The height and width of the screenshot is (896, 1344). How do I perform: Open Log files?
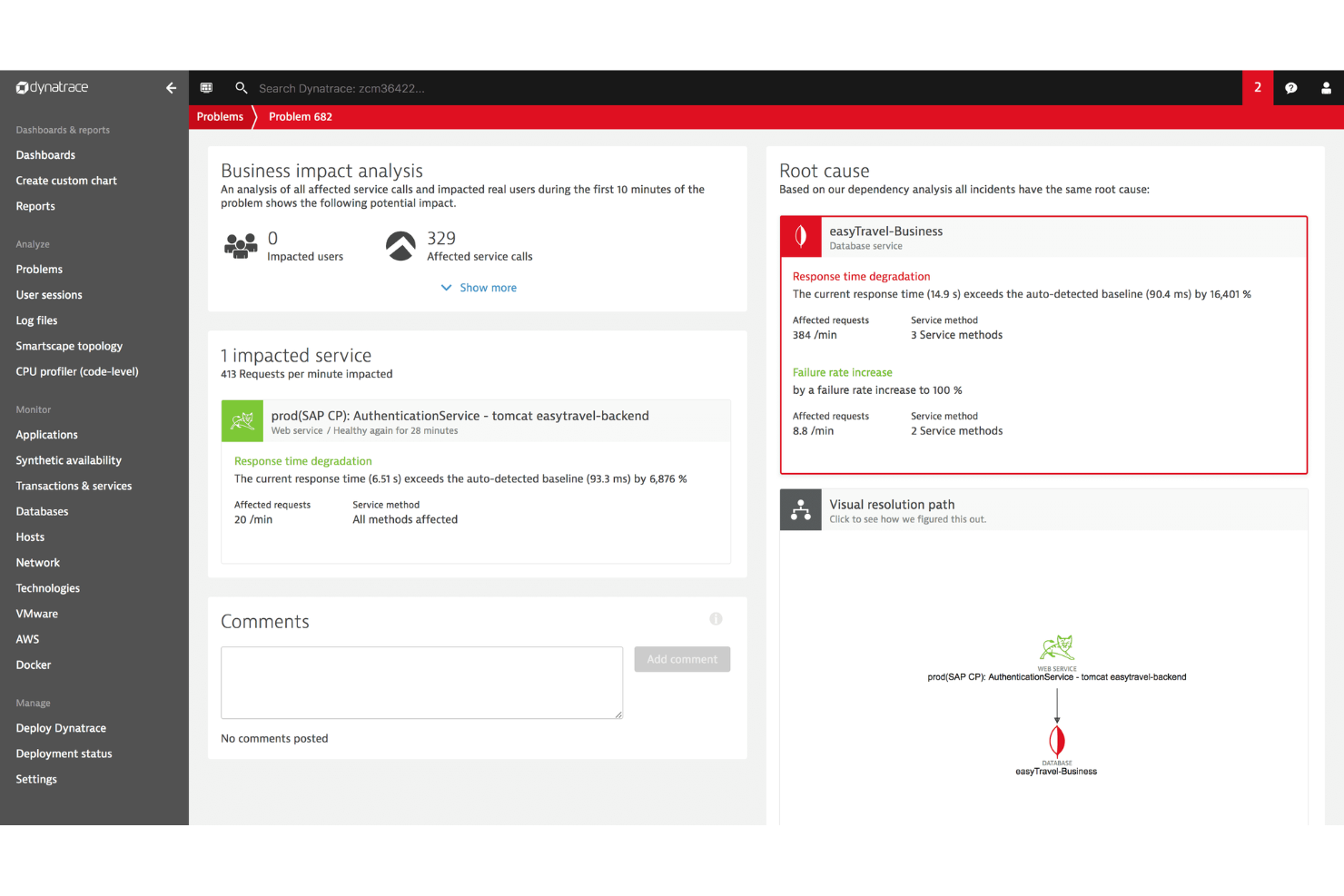pos(36,320)
